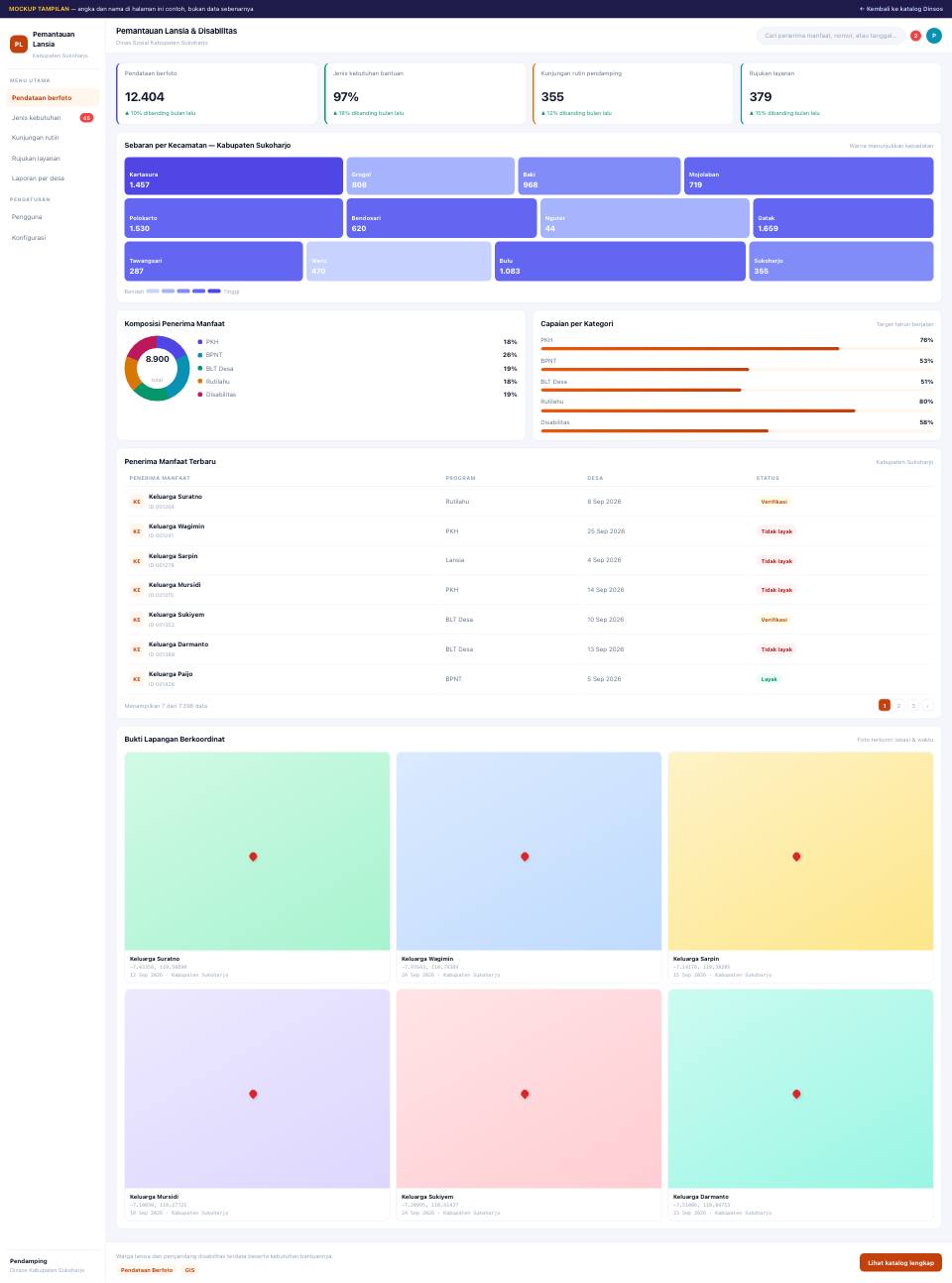
Task: Click Tidak layak status for Keluarga Wagimin
Action: point(776,531)
